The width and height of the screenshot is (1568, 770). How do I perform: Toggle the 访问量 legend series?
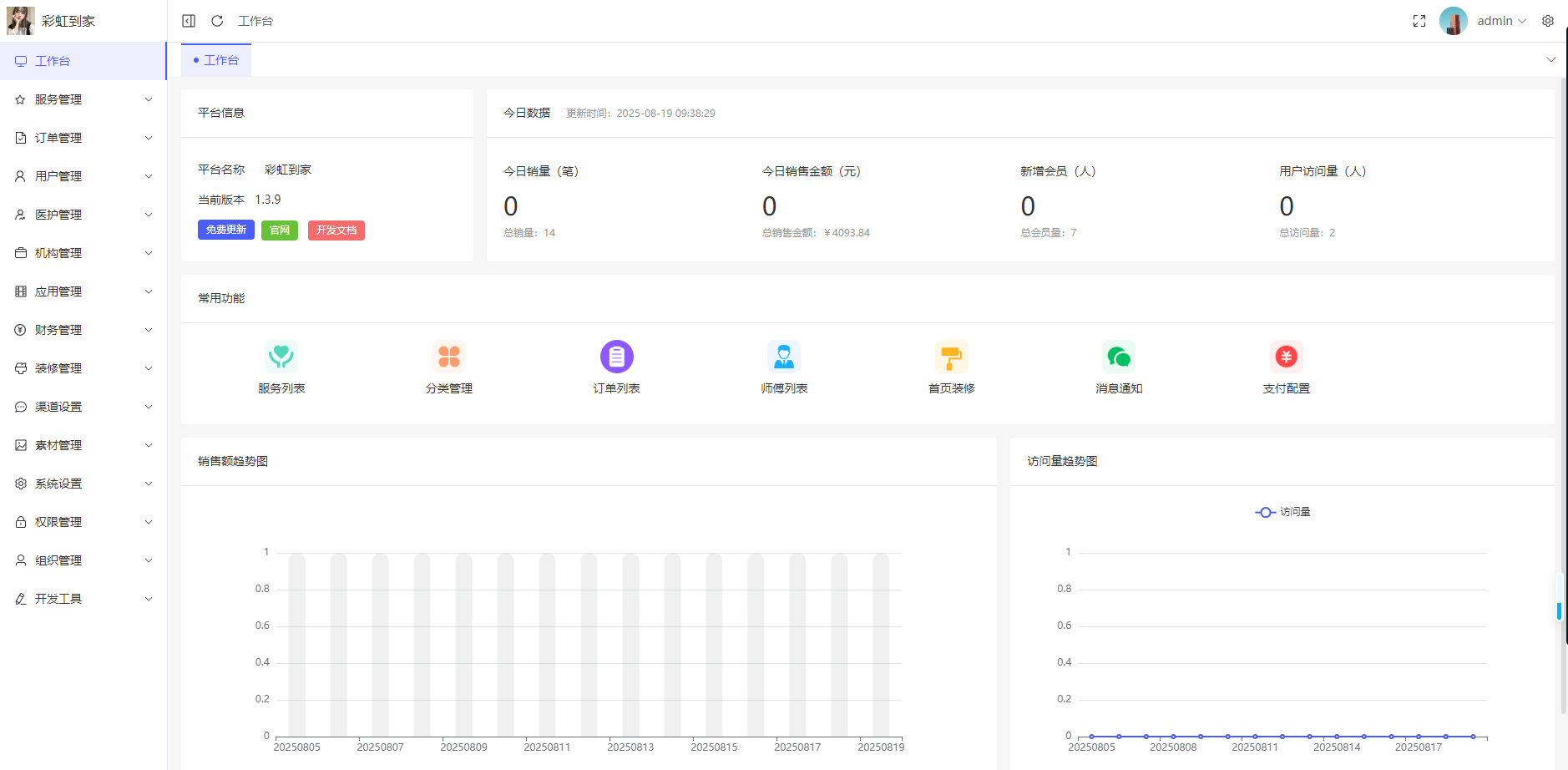(1282, 512)
